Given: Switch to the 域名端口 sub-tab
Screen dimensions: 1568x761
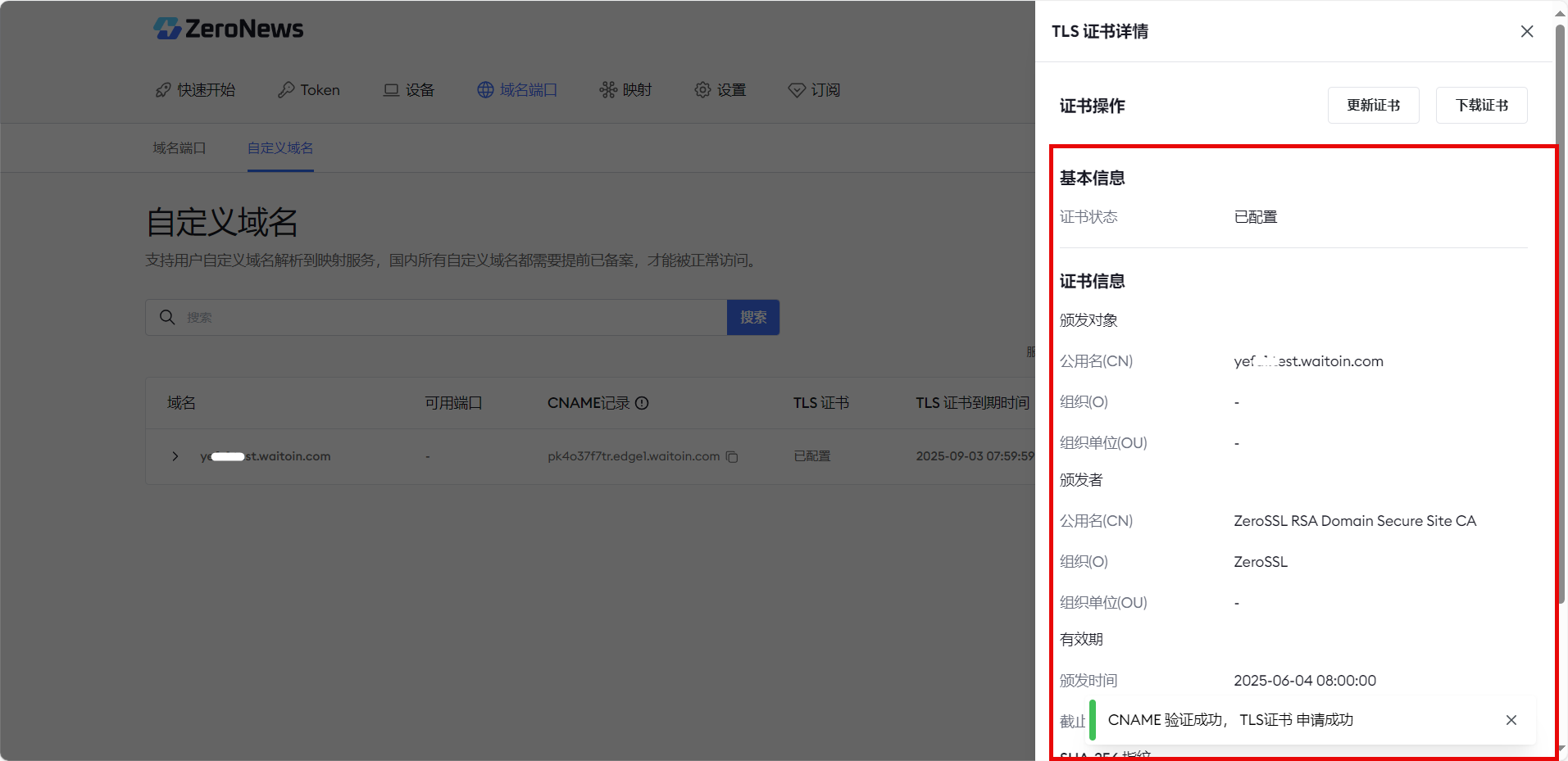Looking at the screenshot, I should tap(180, 148).
